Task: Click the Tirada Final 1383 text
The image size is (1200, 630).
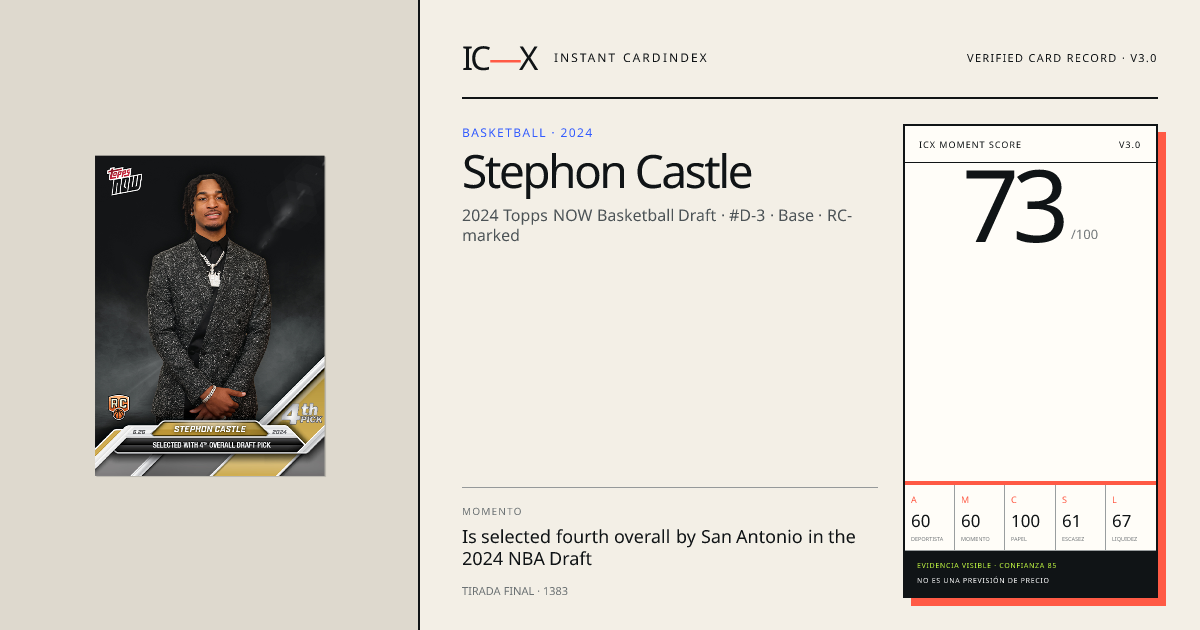Action: 515,591
